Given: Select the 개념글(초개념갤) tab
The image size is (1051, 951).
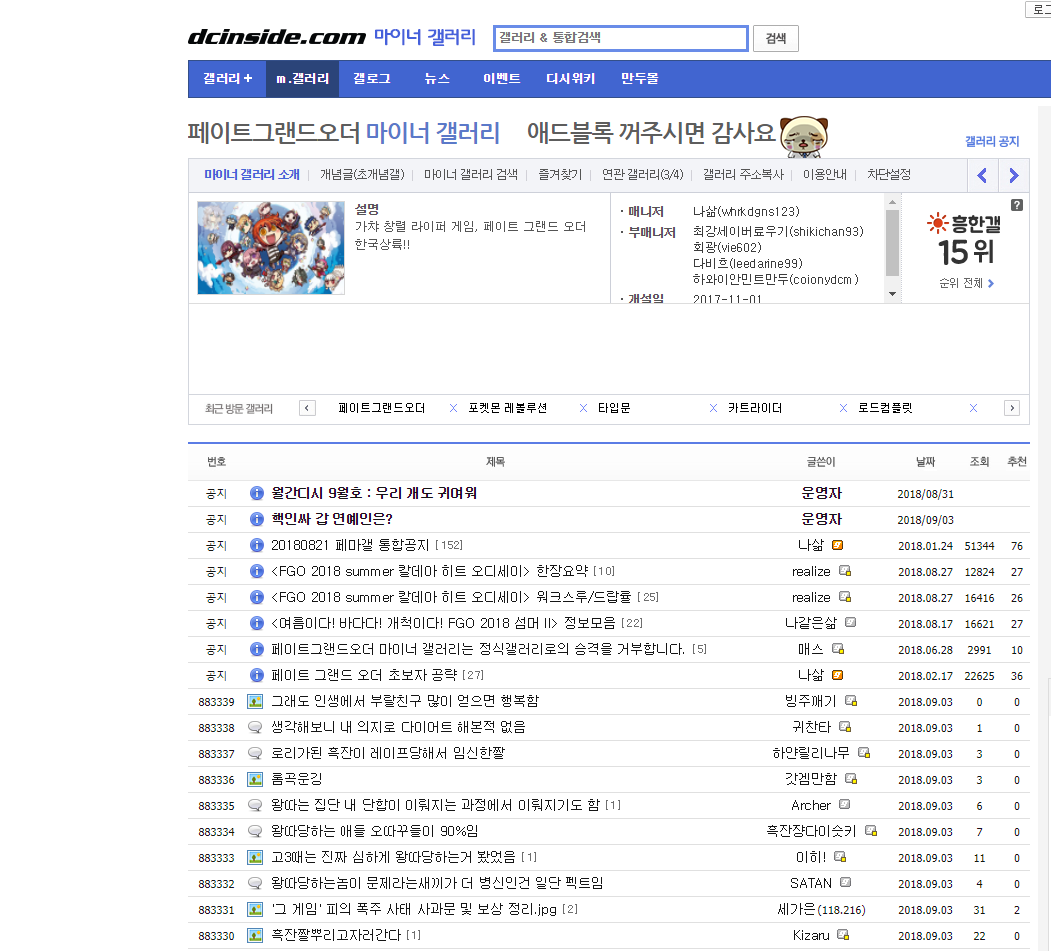Looking at the screenshot, I should (x=362, y=174).
